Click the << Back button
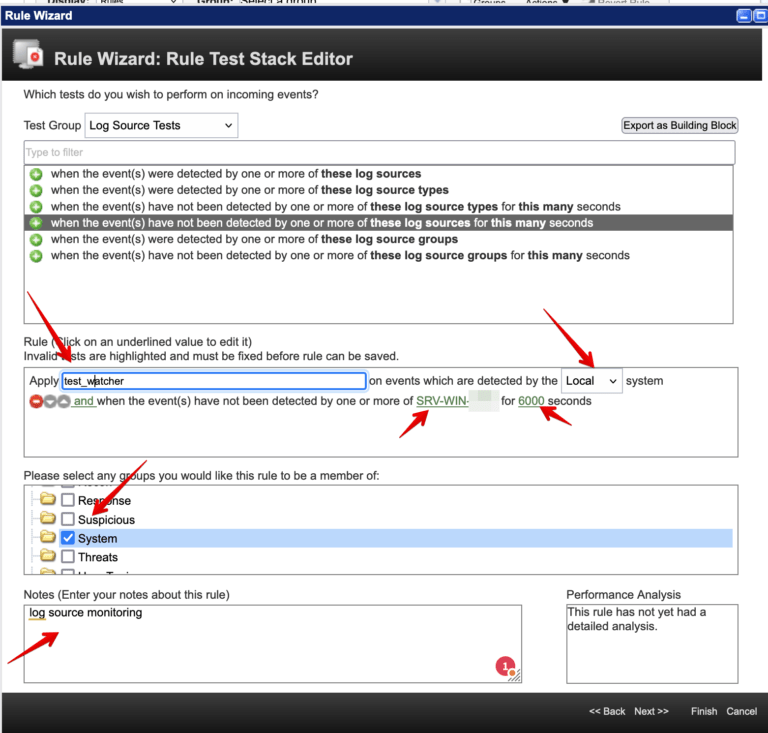 [x=607, y=711]
